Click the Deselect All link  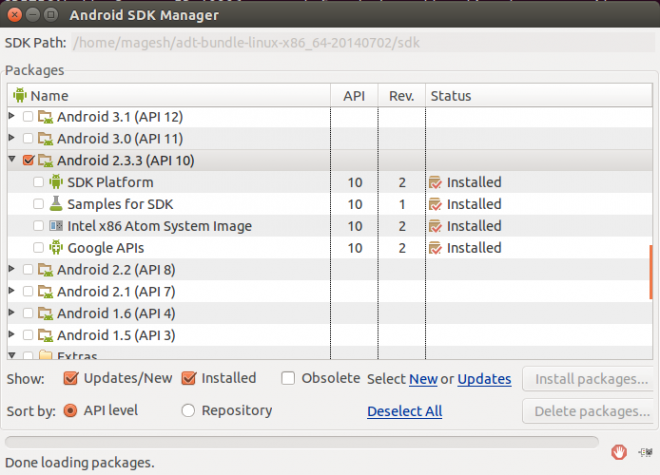point(404,411)
